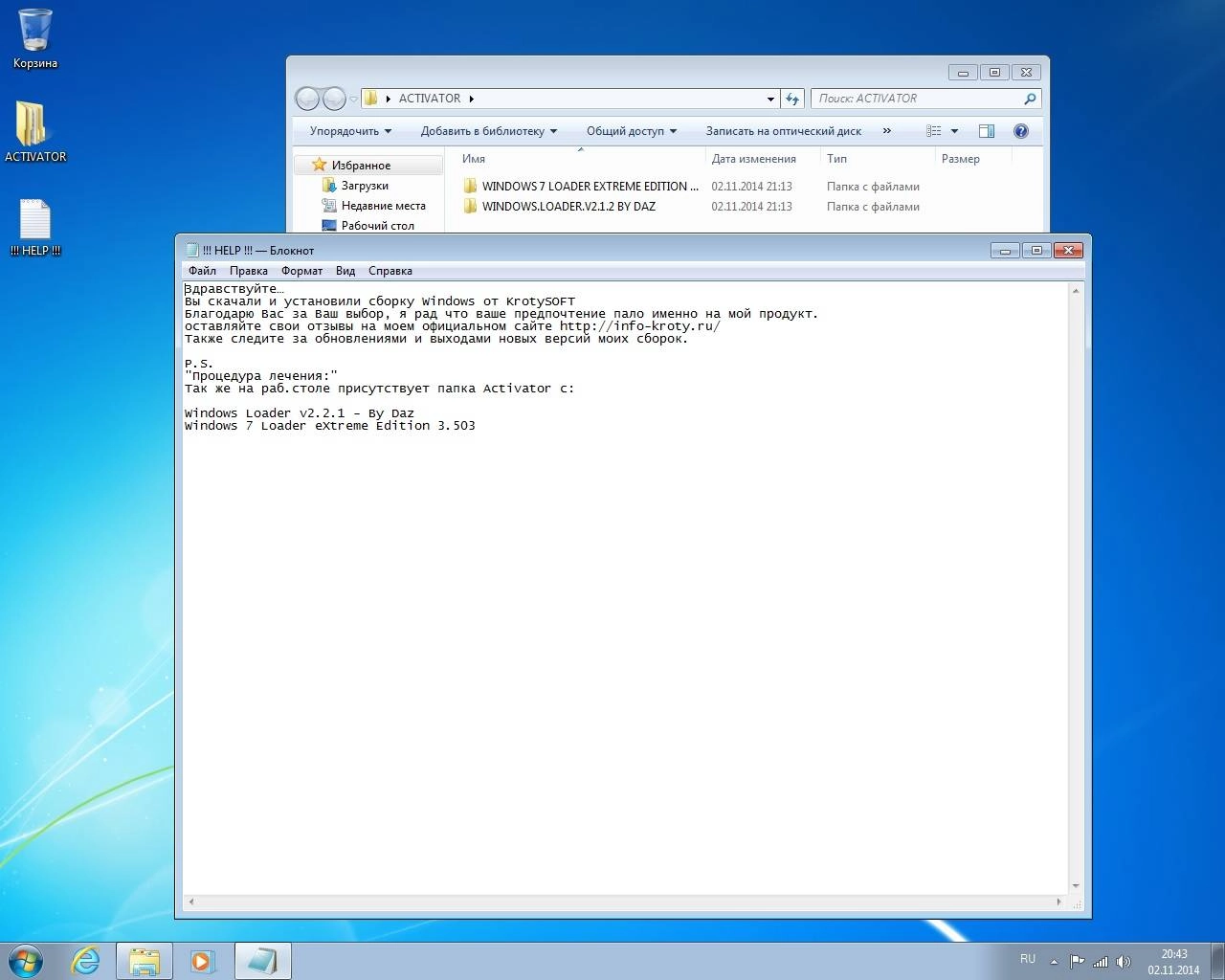Click Explorer back navigation arrow
1225x980 pixels.
pyautogui.click(x=307, y=99)
